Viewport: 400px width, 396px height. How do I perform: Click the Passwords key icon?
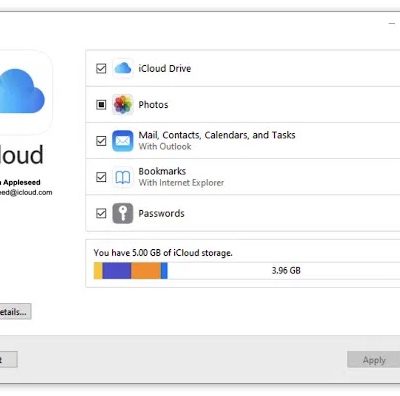123,213
